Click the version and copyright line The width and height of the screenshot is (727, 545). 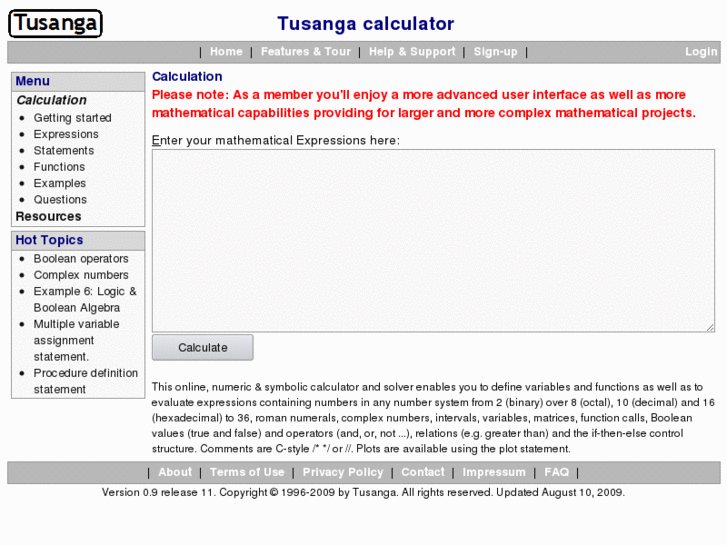(364, 492)
